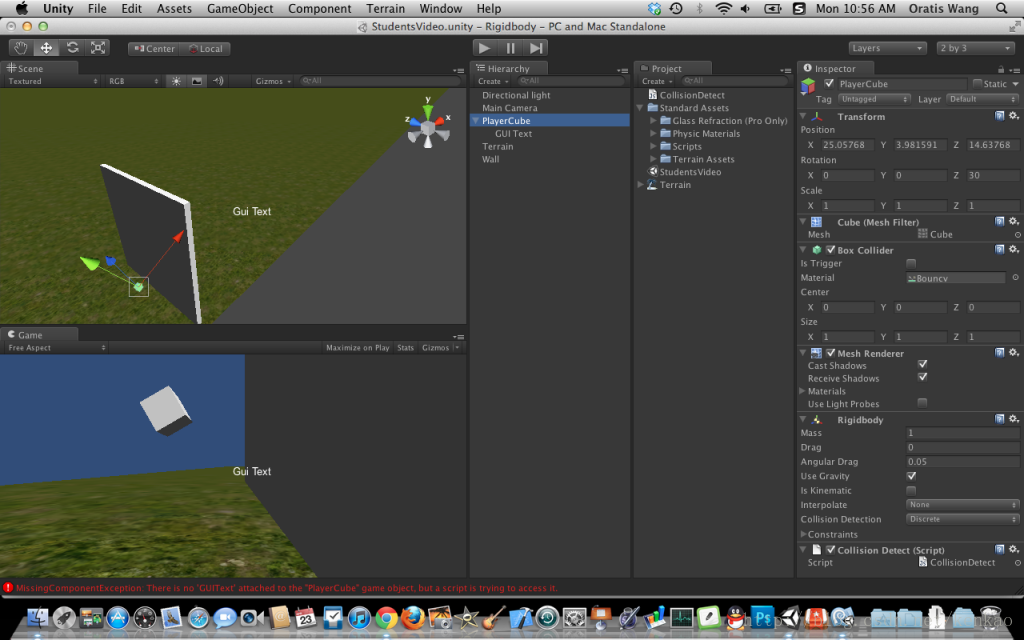Collapse the Standard Assets folder
Image resolution: width=1024 pixels, height=640 pixels.
click(641, 108)
